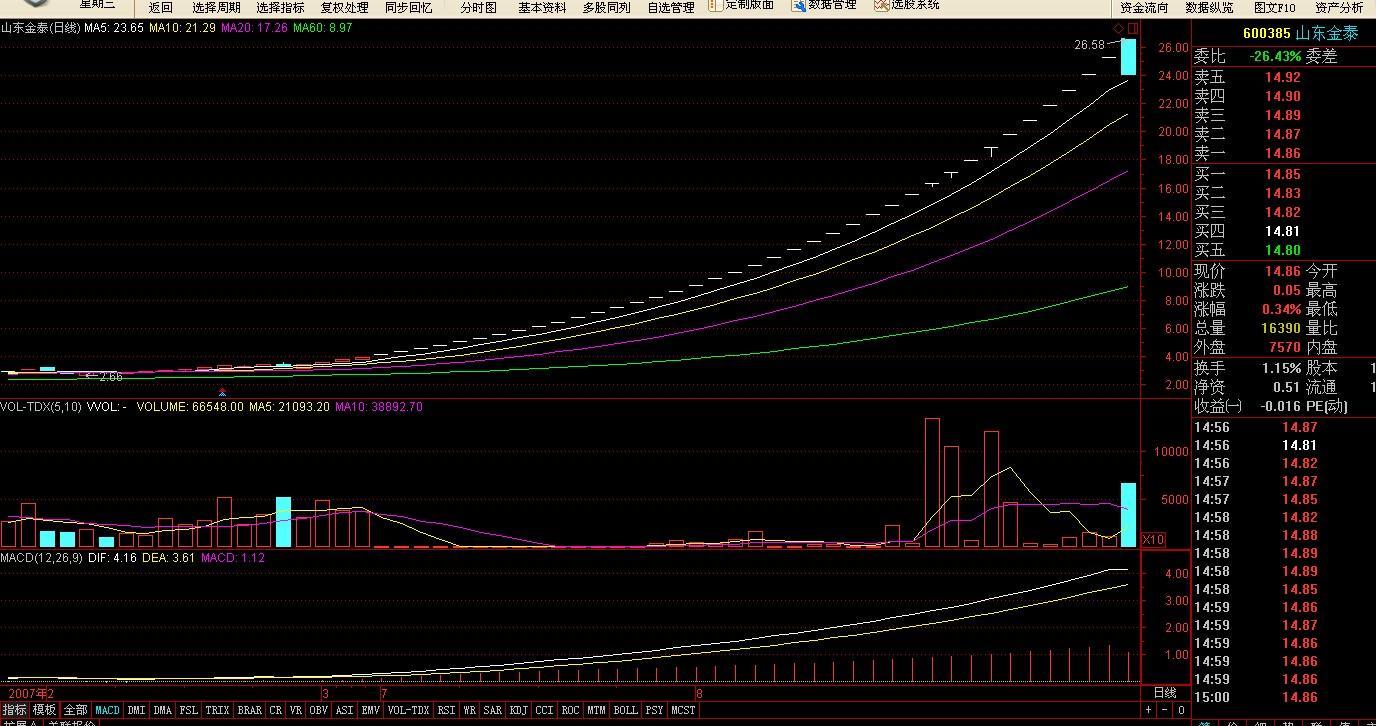Viewport: 1376px width, 726px height.
Task: Select the BRAR indicator tab
Action: click(249, 710)
